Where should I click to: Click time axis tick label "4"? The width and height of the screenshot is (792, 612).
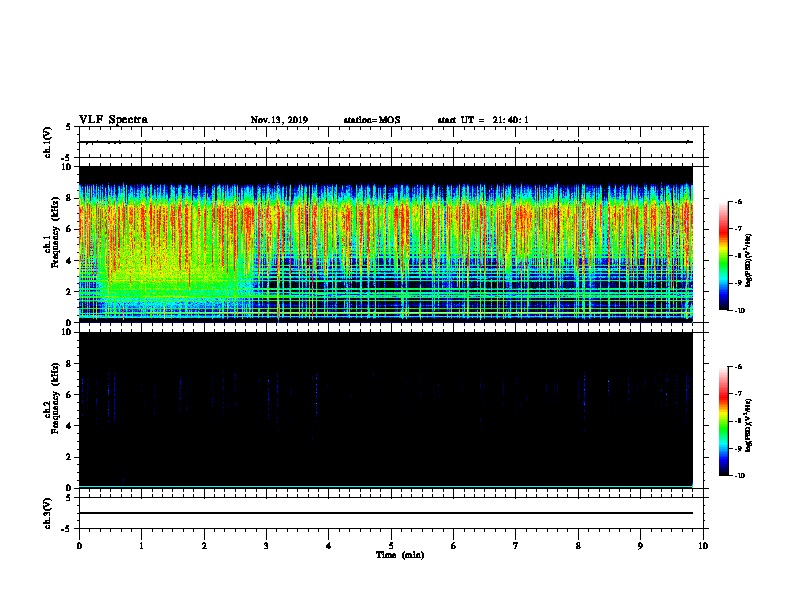(x=328, y=546)
